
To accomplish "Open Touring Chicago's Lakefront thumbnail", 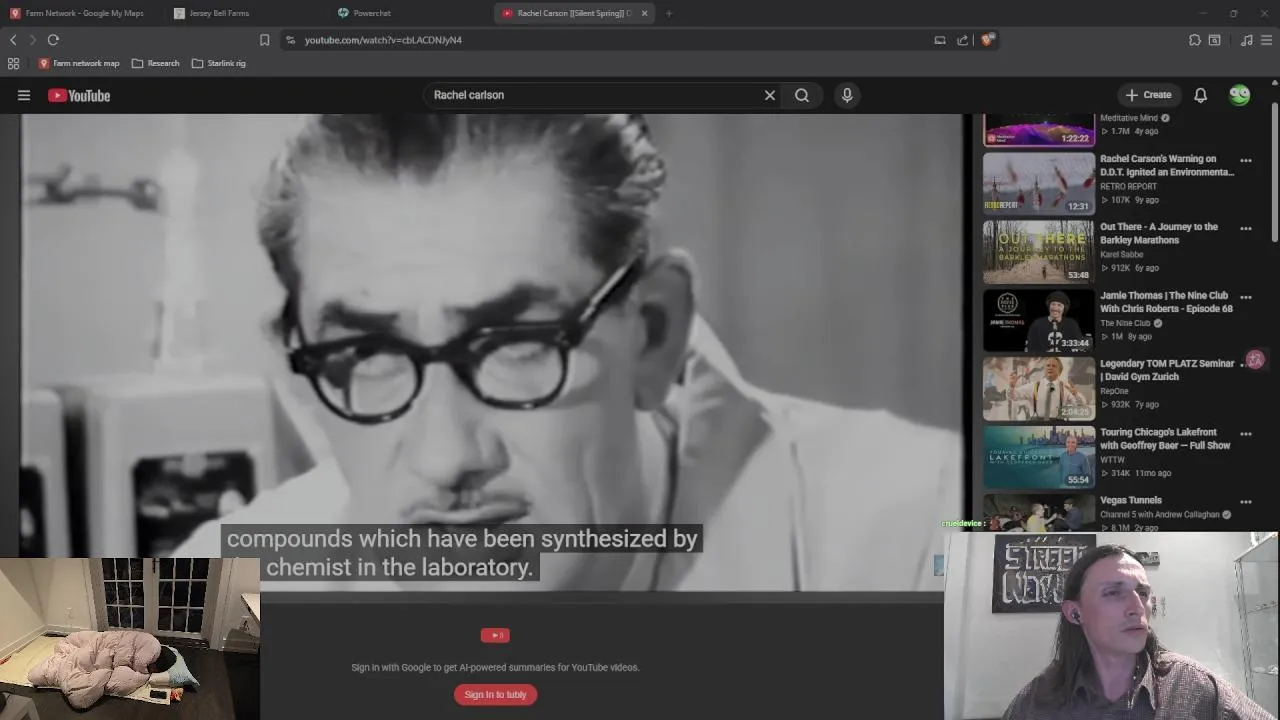I will (x=1039, y=457).
